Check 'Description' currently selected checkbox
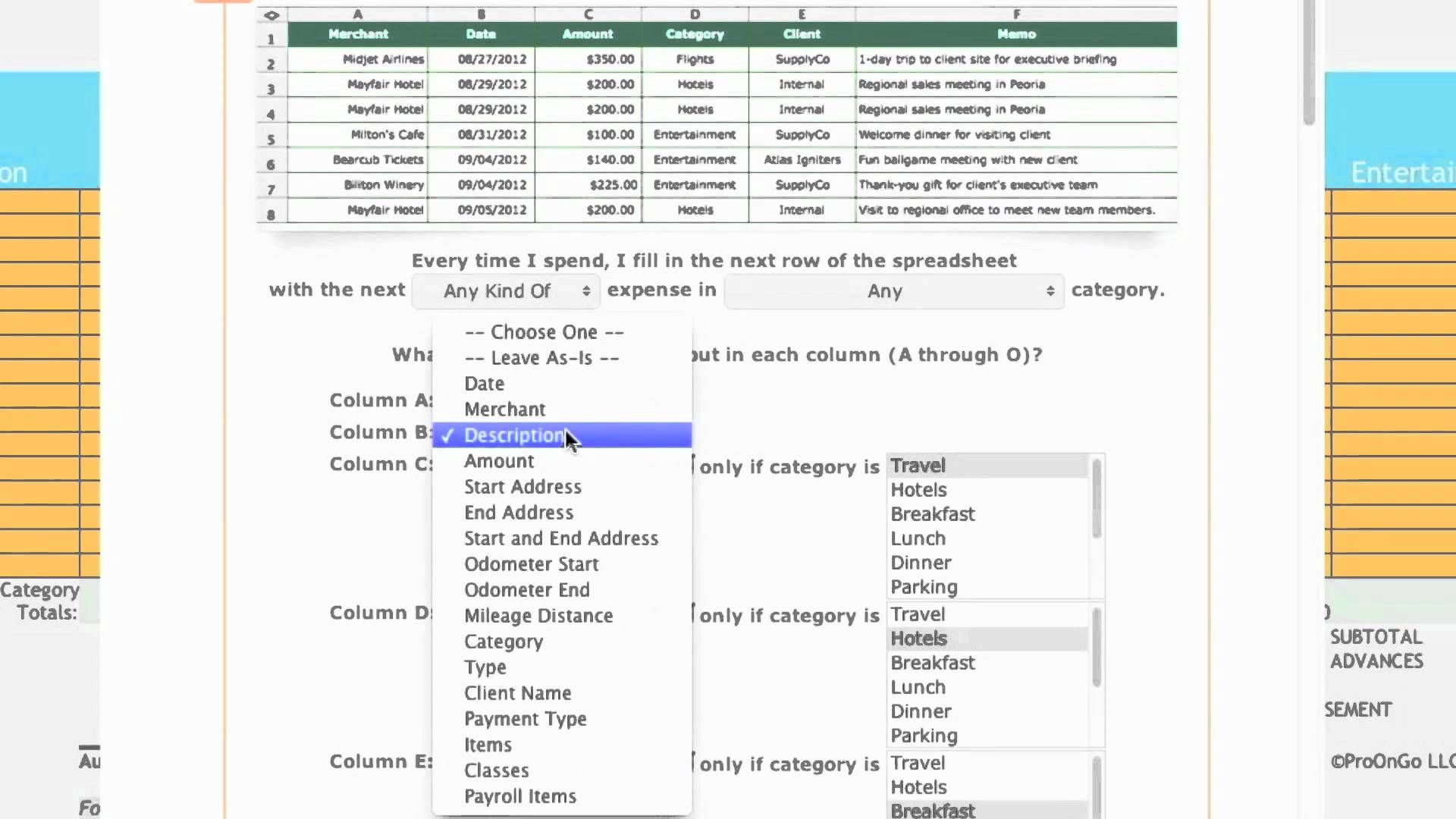 coord(446,434)
